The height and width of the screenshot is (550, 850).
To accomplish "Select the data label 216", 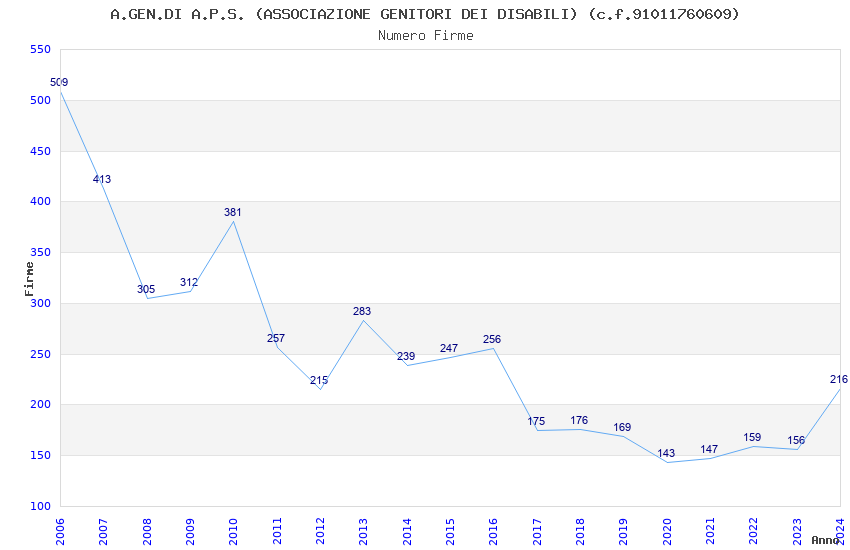I will tap(839, 379).
